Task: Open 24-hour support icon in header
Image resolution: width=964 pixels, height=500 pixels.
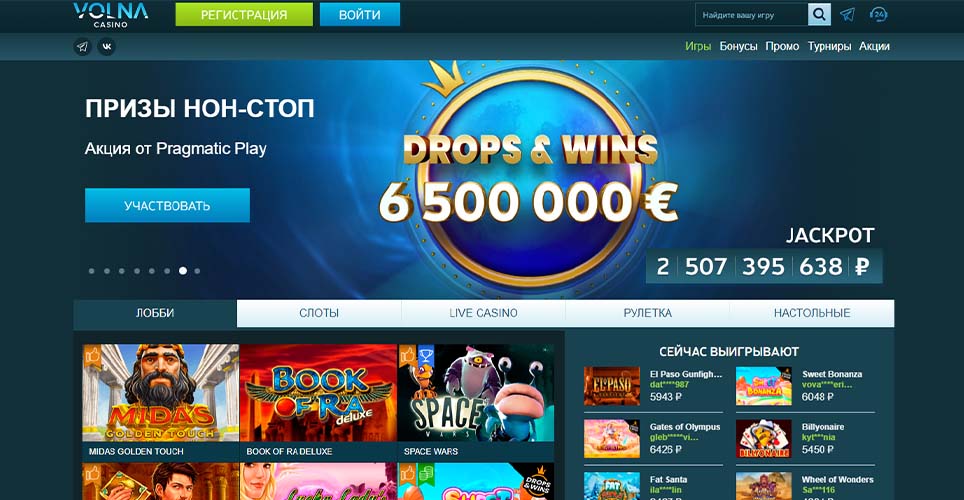Action: 879,14
